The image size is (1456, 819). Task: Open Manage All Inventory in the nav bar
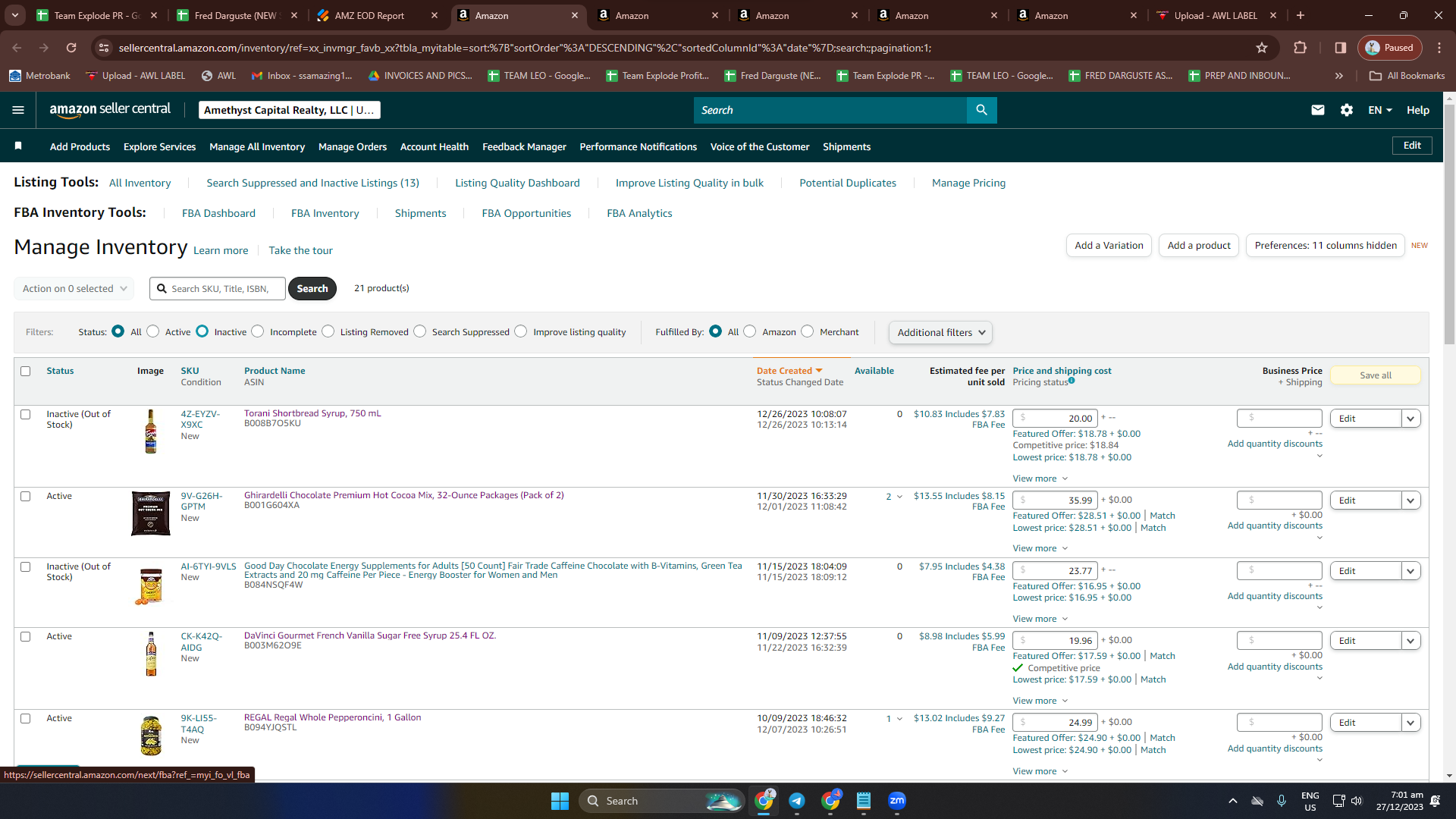[257, 147]
